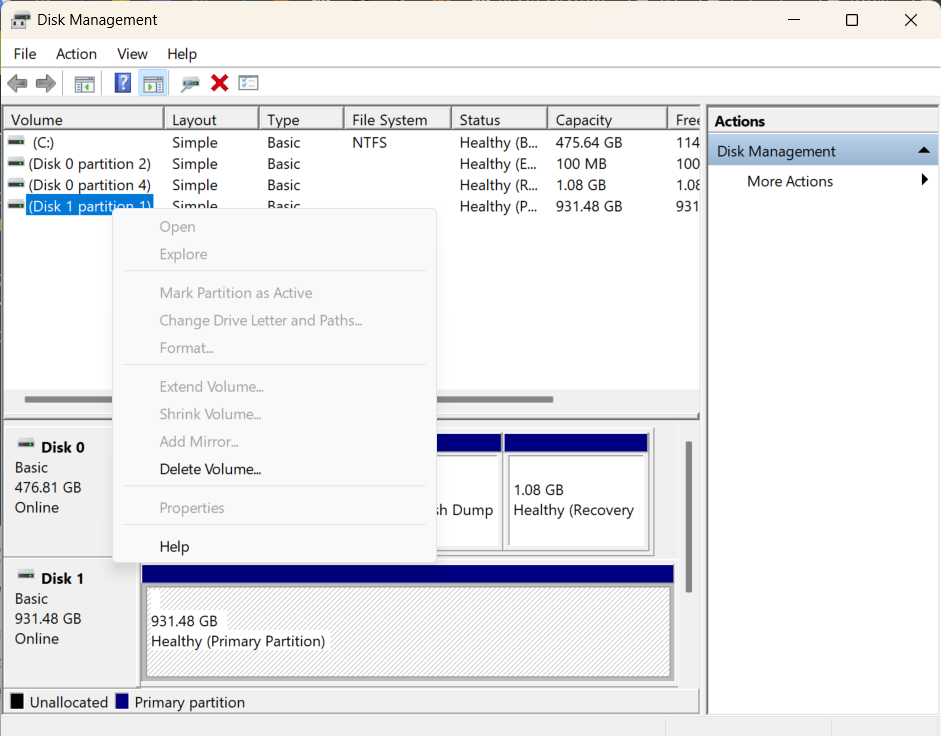Open the Action menu in the menu bar
The width and height of the screenshot is (941, 736).
76,54
